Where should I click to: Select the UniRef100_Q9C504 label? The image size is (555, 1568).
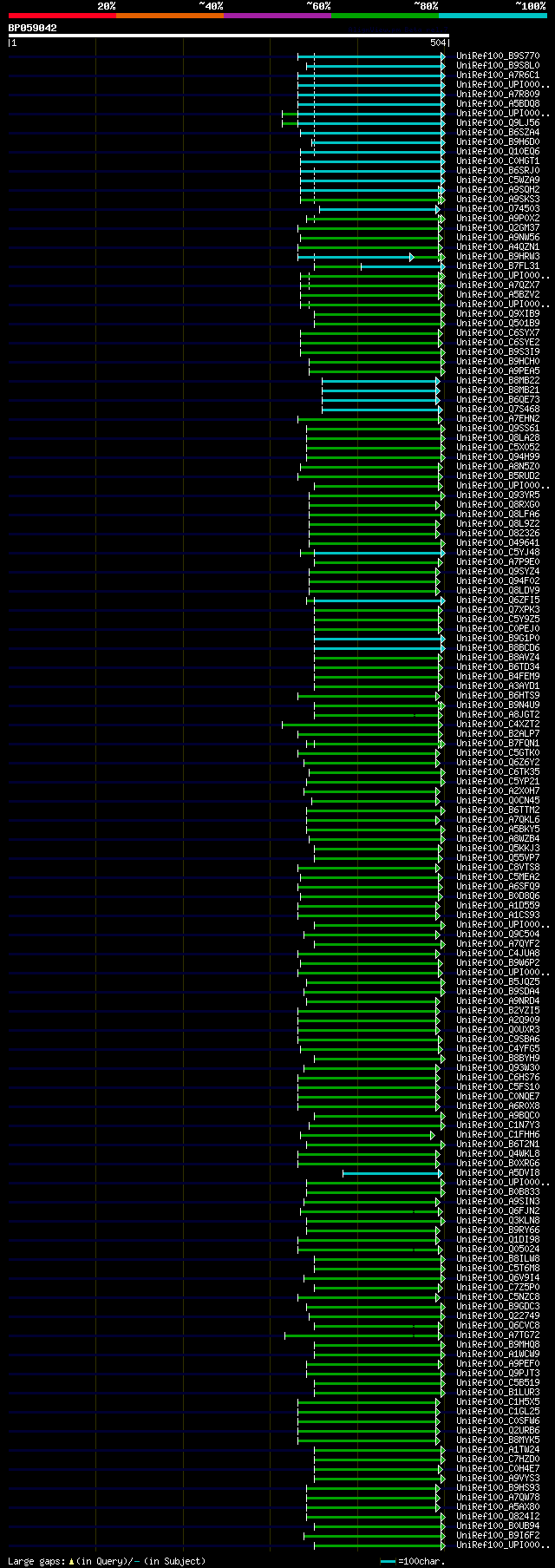click(499, 934)
